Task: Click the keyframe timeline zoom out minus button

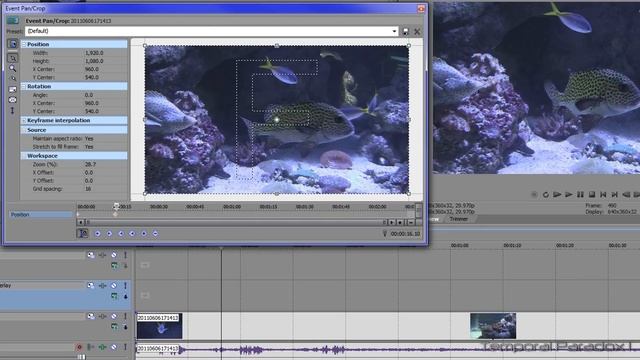Action: 411,222
